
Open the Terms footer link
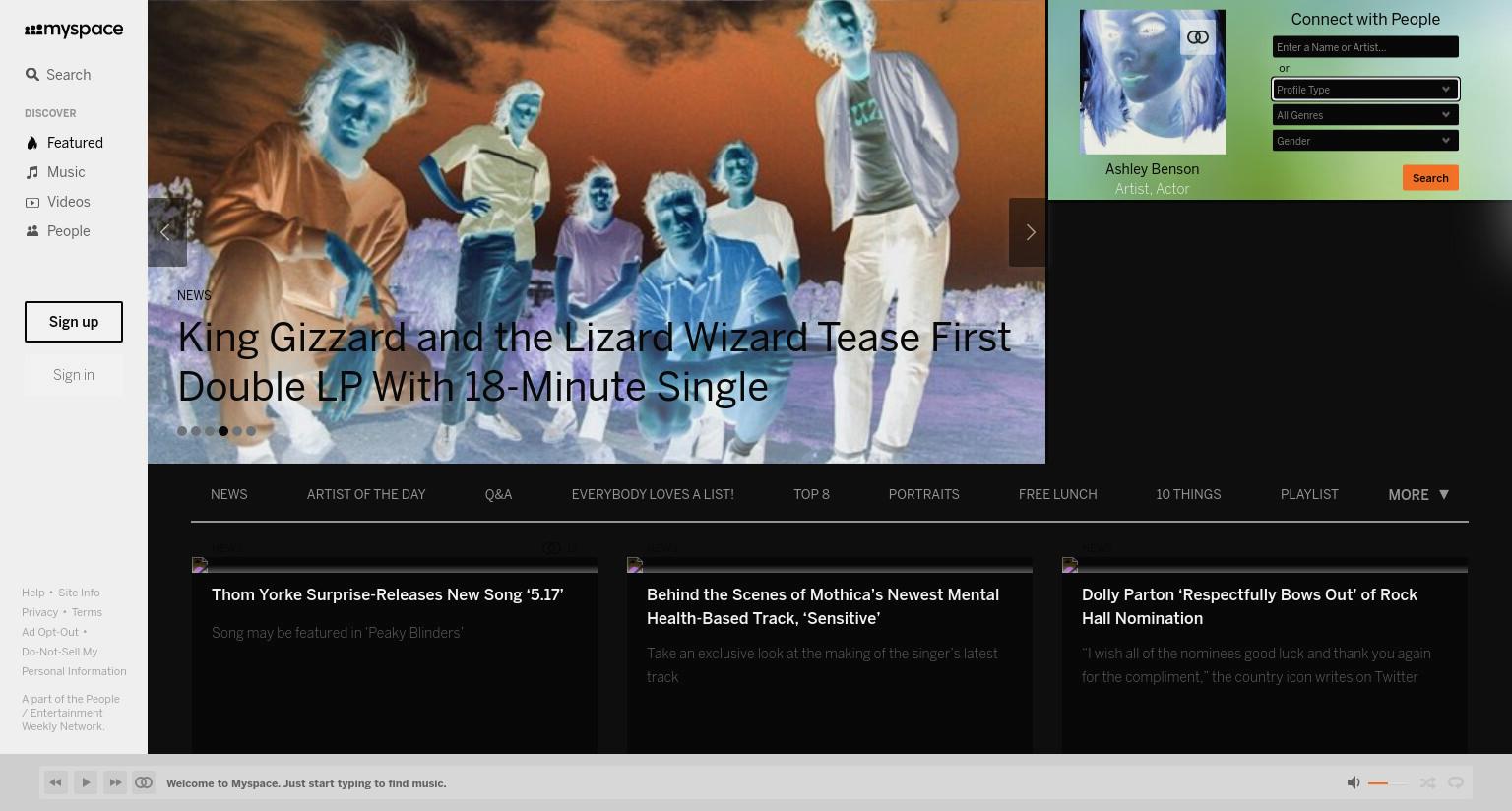87,612
